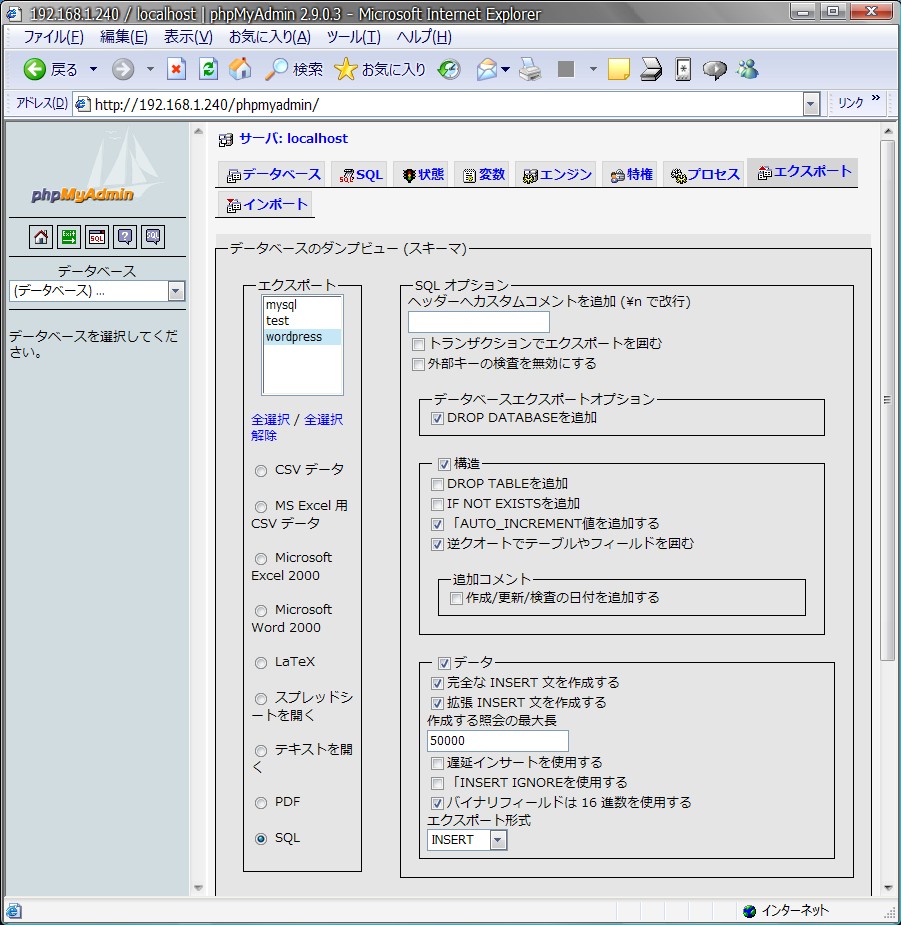Click the Search magnifier icon
Image resolution: width=901 pixels, height=925 pixels.
point(276,70)
